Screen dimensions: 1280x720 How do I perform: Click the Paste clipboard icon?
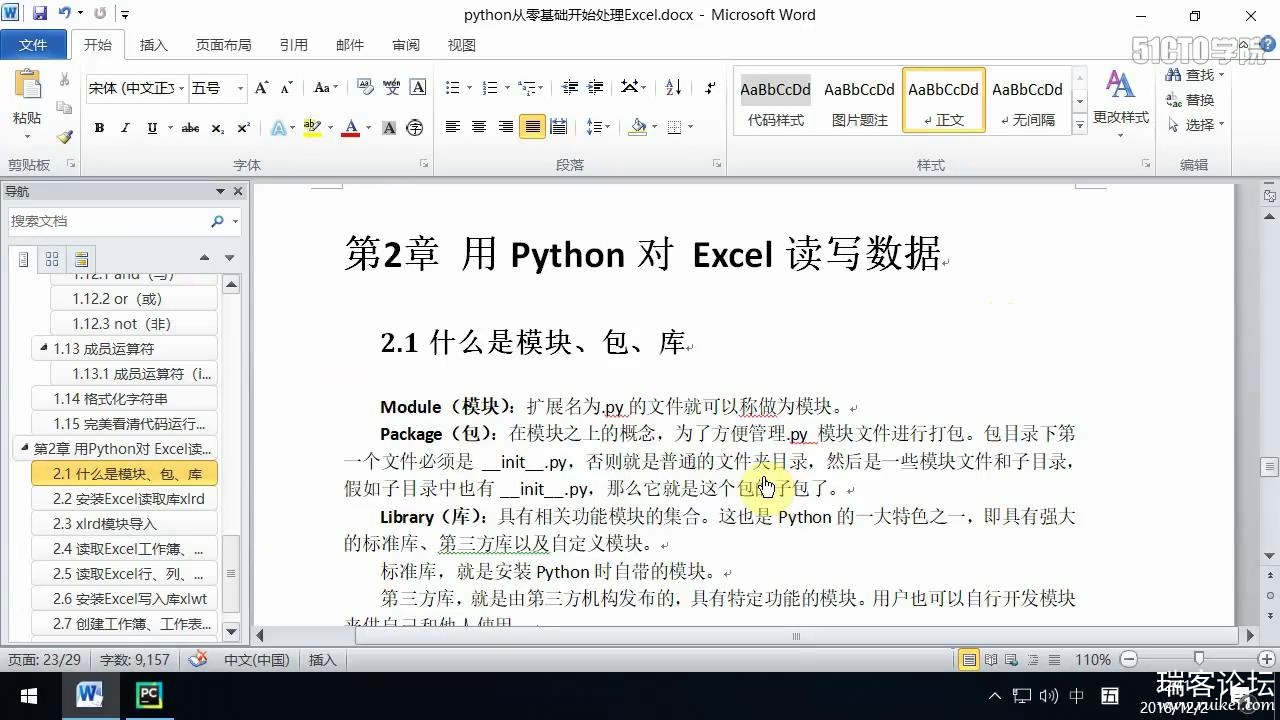[x=27, y=86]
